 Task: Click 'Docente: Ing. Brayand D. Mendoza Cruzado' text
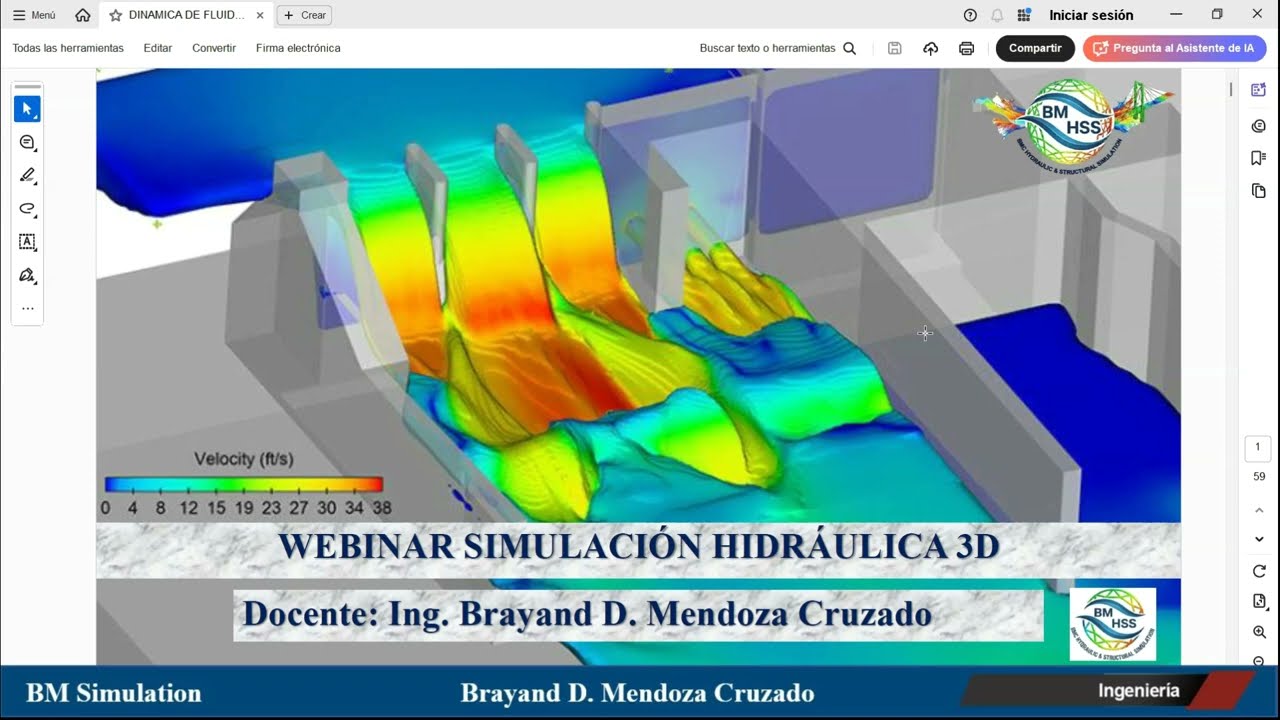pyautogui.click(x=587, y=614)
